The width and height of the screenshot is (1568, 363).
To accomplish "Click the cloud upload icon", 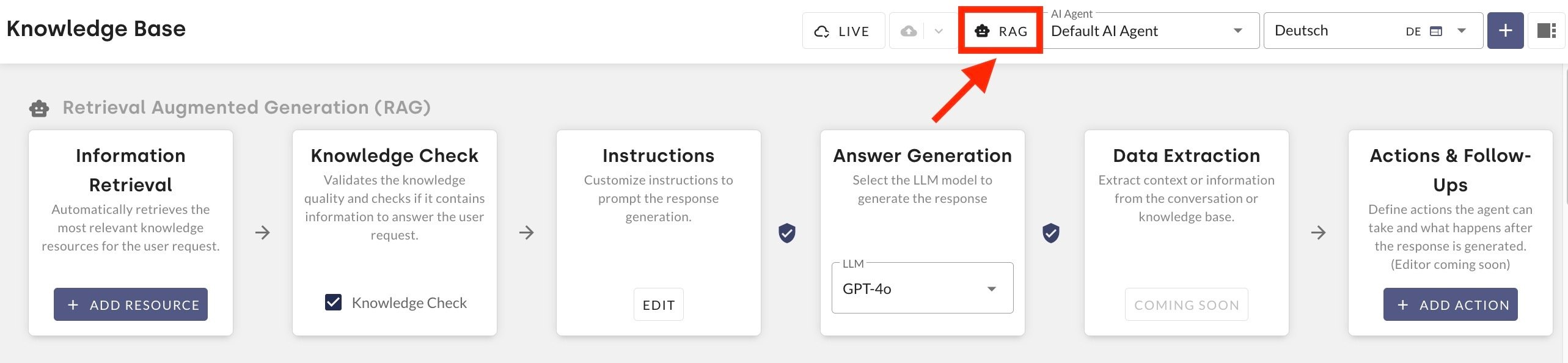I will pos(909,31).
